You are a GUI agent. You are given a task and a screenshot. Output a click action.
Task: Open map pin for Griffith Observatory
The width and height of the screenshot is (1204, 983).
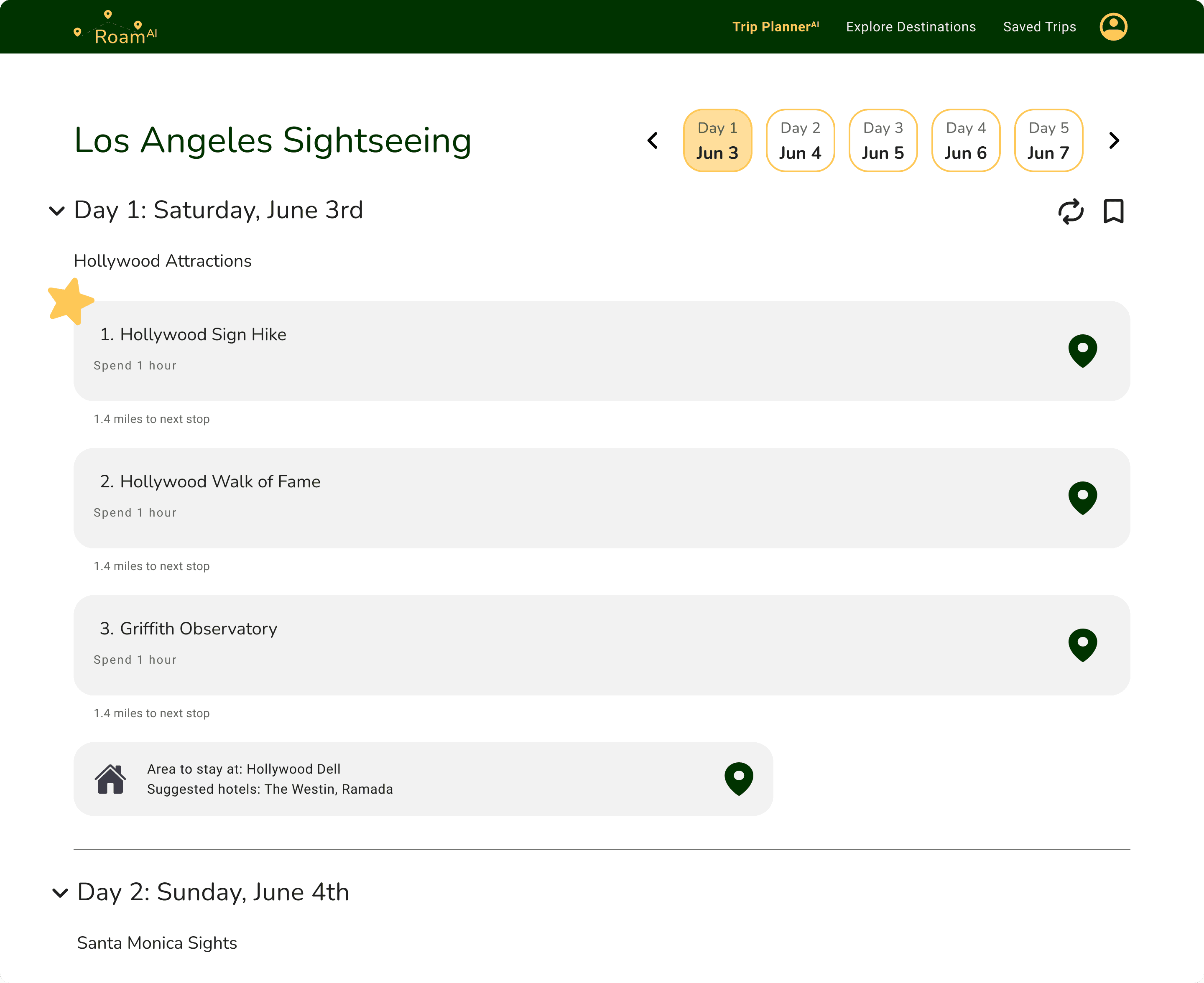[x=1082, y=645]
